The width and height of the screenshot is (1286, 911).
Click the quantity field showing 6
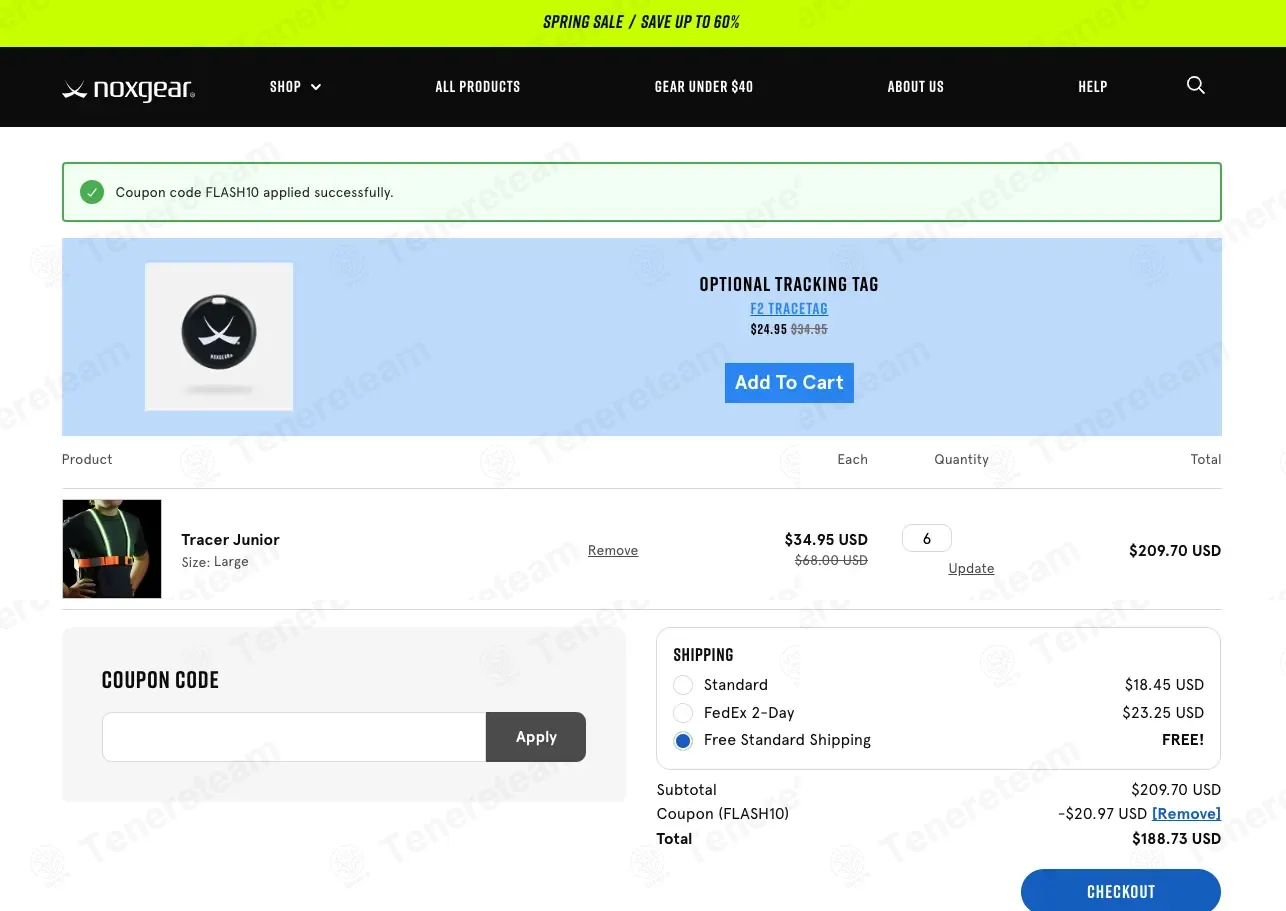[x=927, y=538]
